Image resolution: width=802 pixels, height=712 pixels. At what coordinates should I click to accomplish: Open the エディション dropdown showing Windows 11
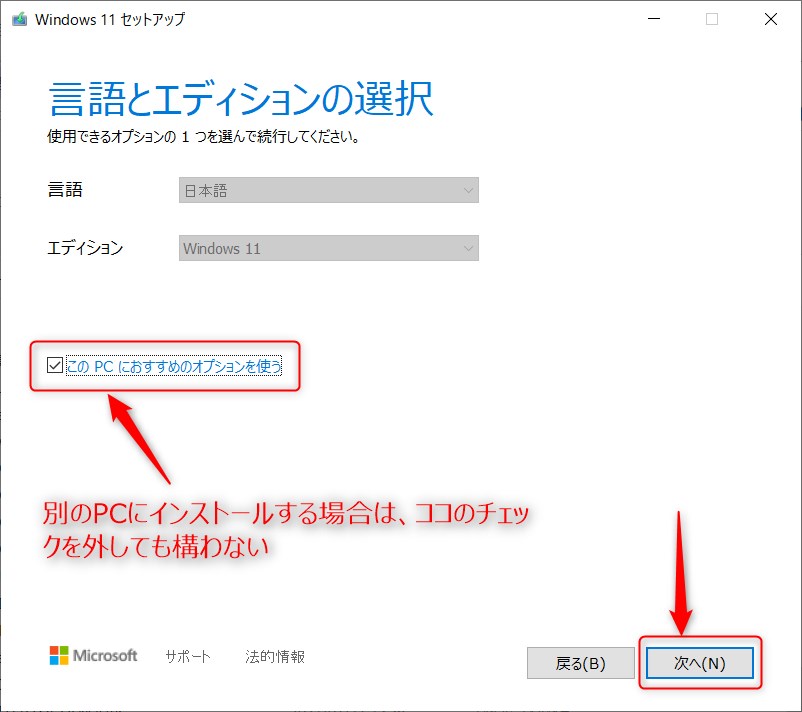(x=328, y=248)
